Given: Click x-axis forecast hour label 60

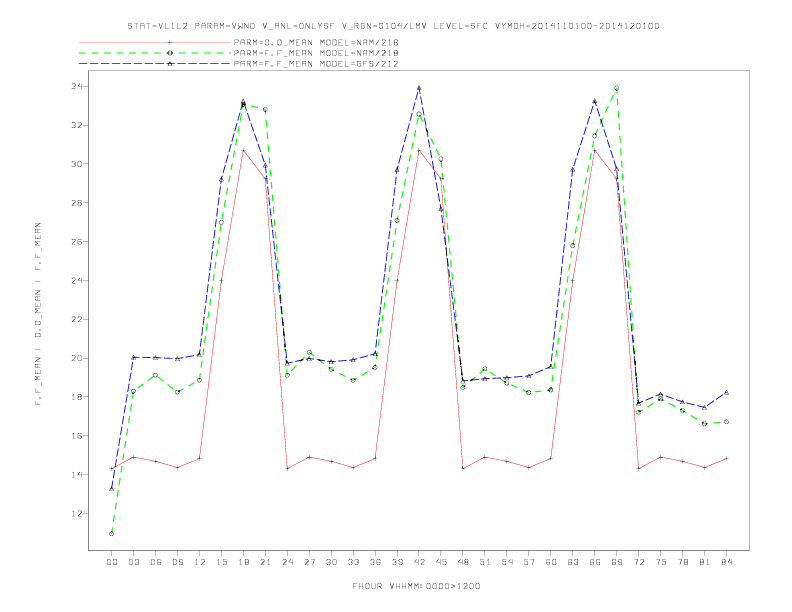Looking at the screenshot, I should click(551, 562).
